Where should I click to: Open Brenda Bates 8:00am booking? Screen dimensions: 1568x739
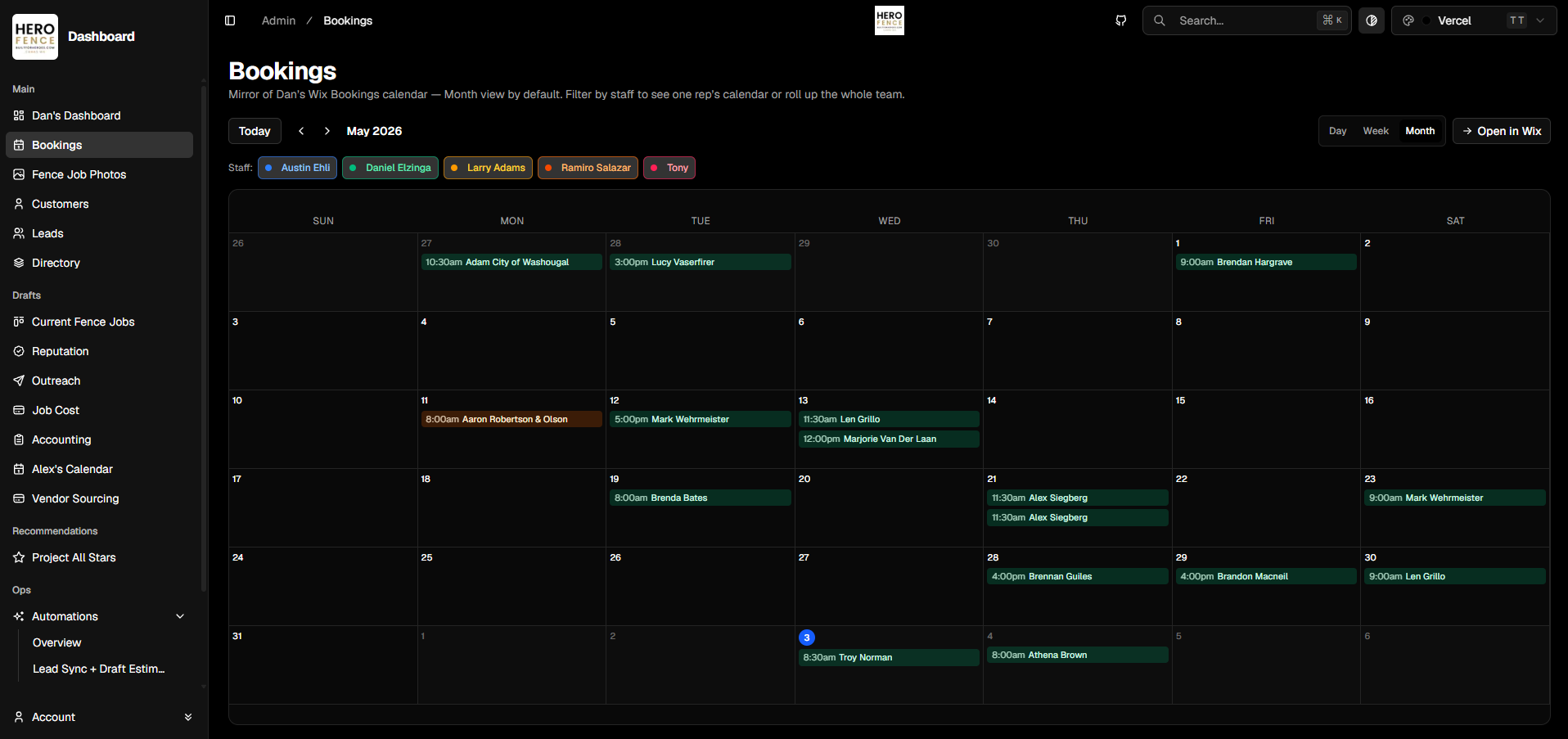701,498
